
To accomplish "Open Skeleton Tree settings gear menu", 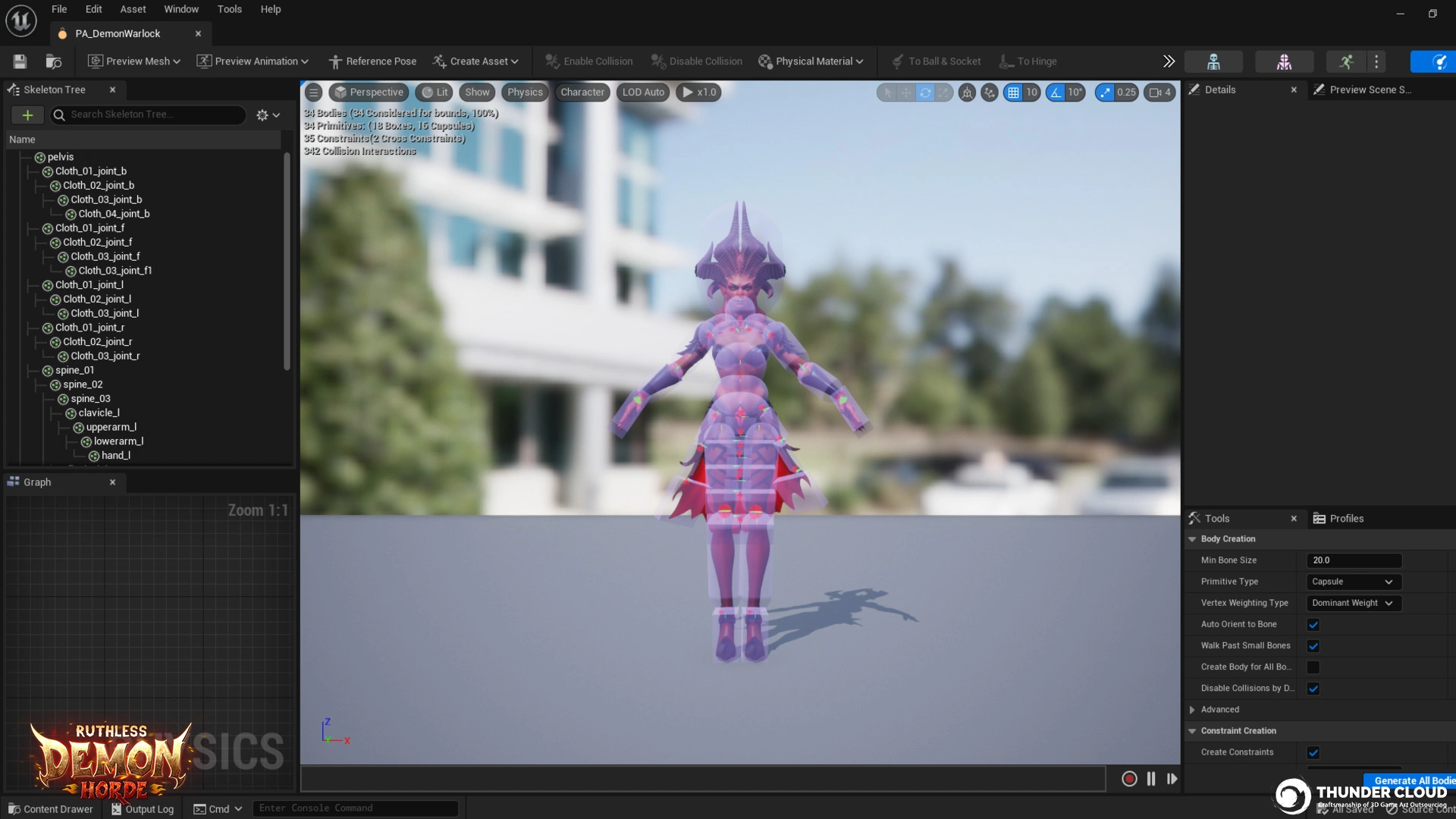I will coord(268,115).
